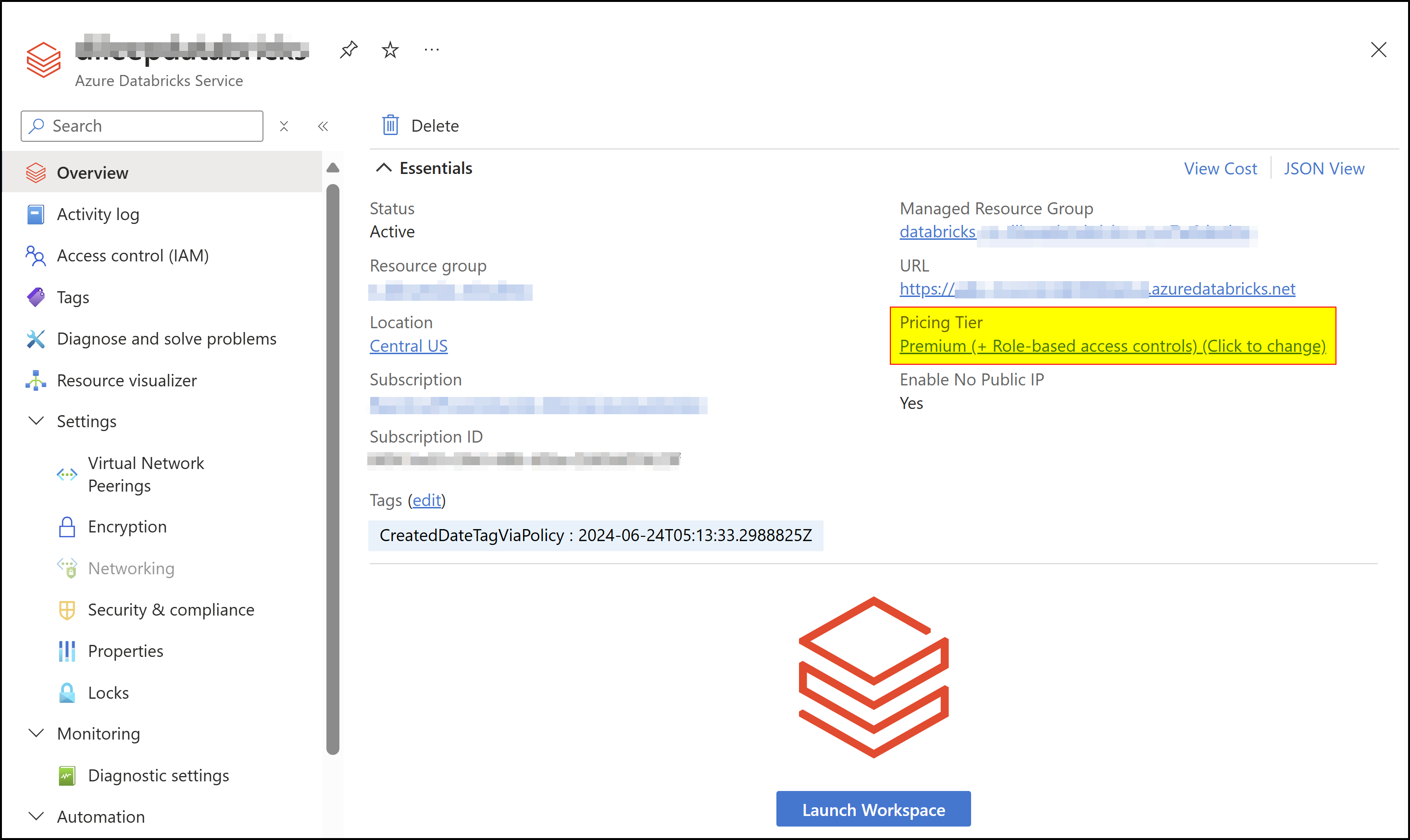This screenshot has width=1410, height=840.
Task: Click the Databricks service logo in header
Action: pos(44,60)
